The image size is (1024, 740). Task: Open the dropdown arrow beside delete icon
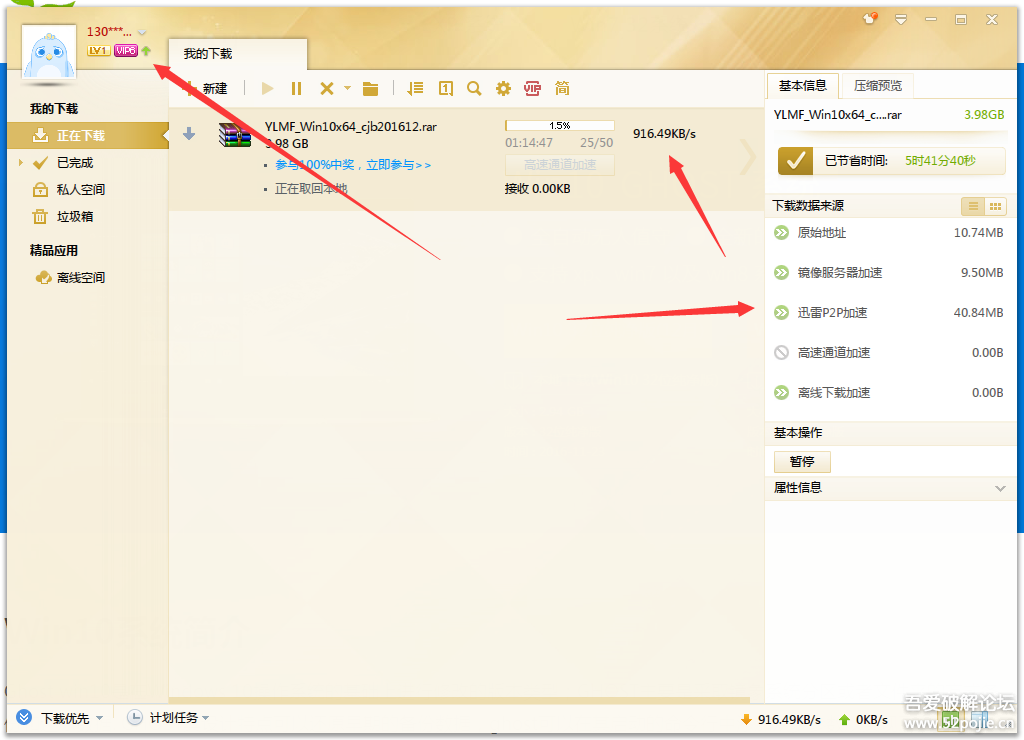347,88
